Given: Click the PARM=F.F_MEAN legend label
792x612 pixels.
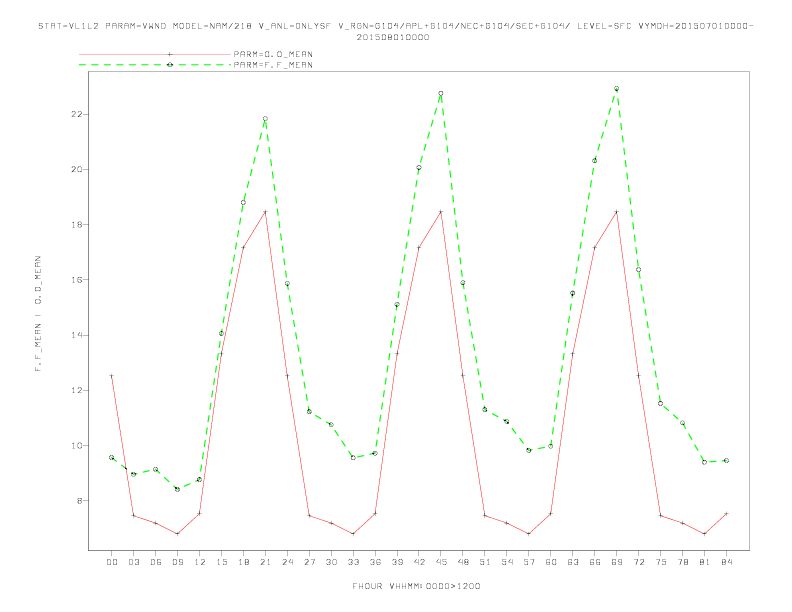Looking at the screenshot, I should (273, 65).
